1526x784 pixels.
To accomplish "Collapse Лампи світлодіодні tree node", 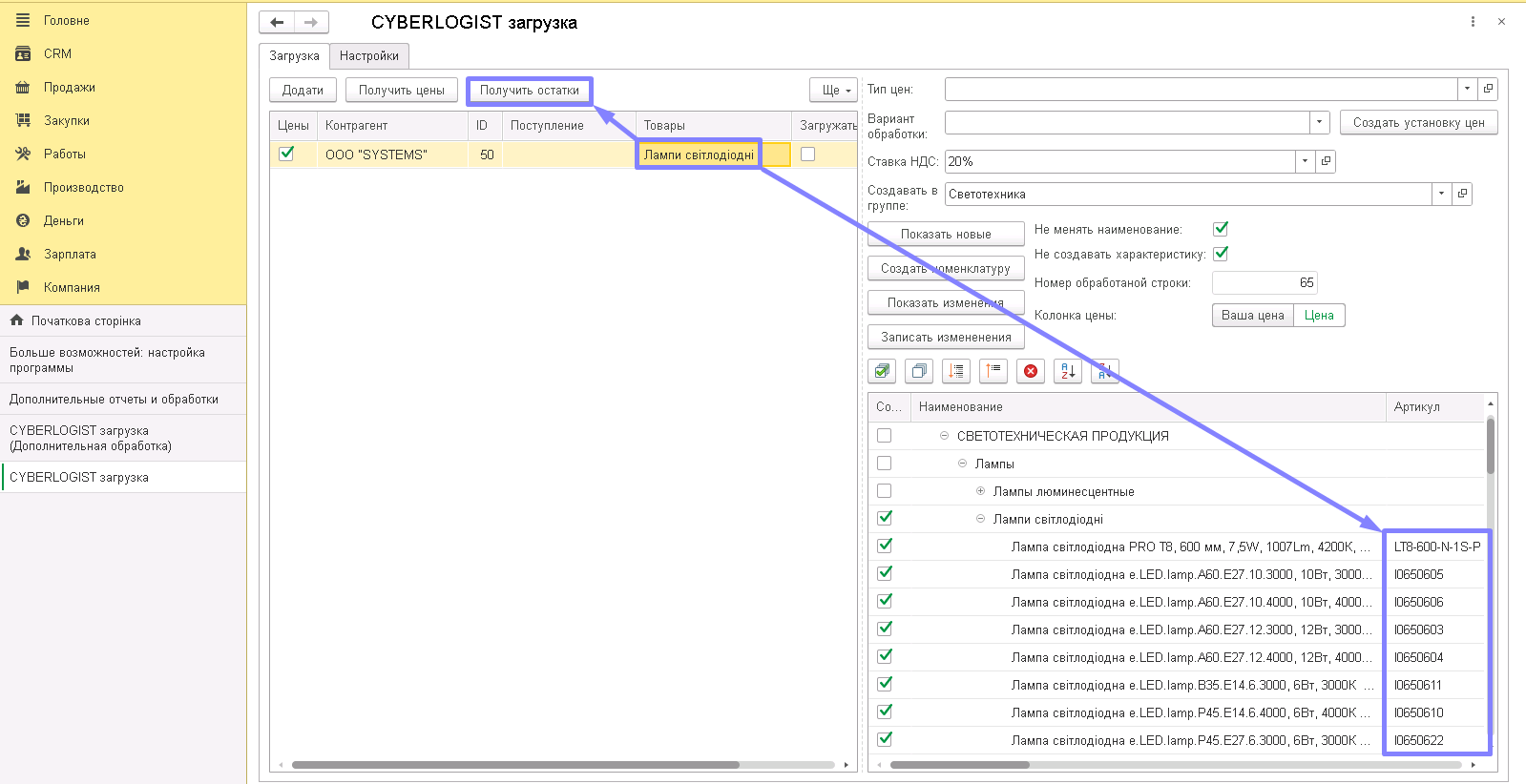I will point(980,518).
